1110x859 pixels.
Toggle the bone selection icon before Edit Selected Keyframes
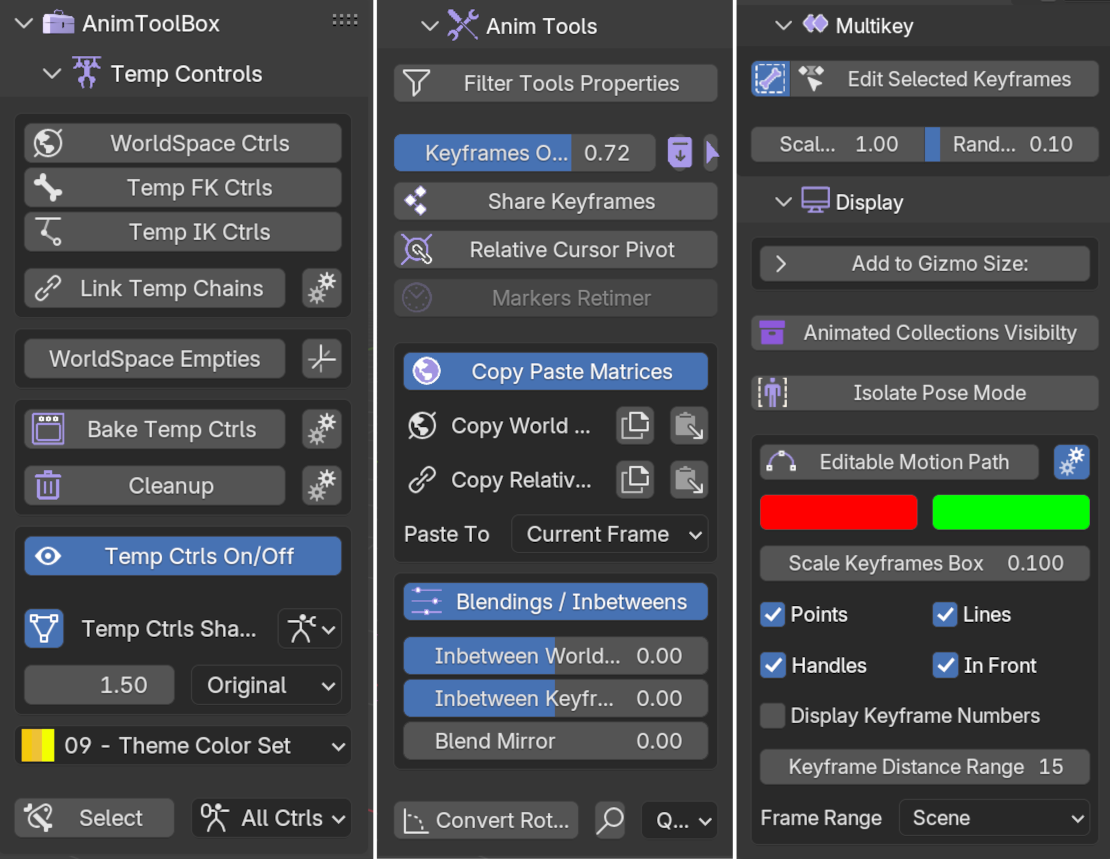pos(771,78)
